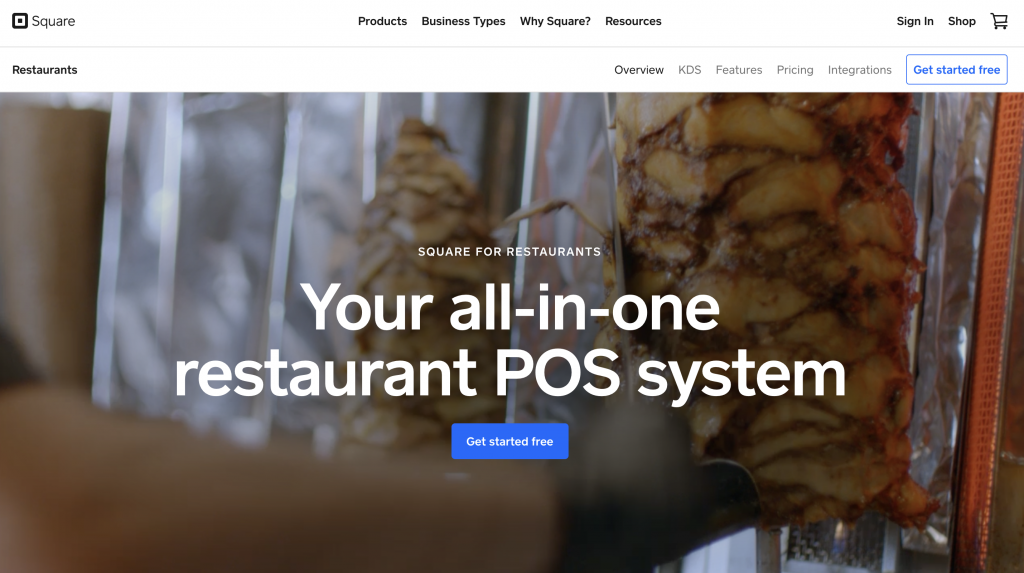Screen dimensions: 1024x573
Task: Click the Your all-in-one restaurant POS headline
Action: coord(509,340)
